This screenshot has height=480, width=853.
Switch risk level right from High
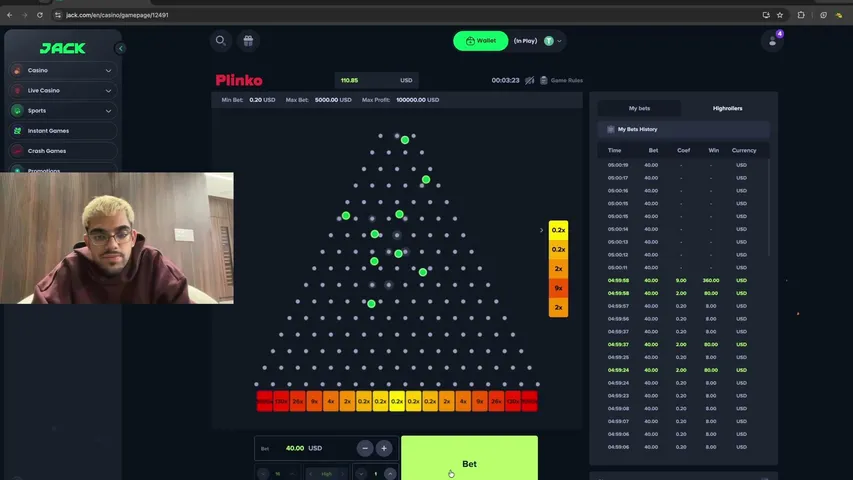pyautogui.click(x=342, y=474)
